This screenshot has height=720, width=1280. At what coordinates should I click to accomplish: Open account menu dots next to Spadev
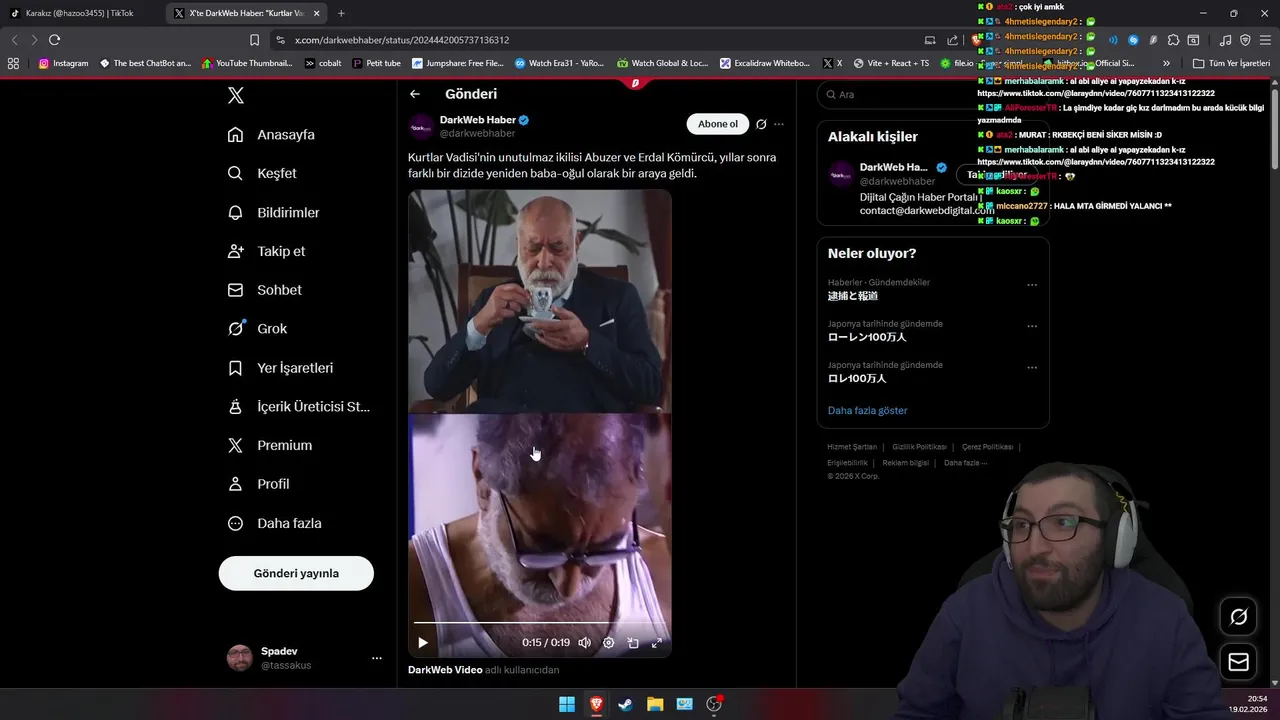click(x=377, y=658)
